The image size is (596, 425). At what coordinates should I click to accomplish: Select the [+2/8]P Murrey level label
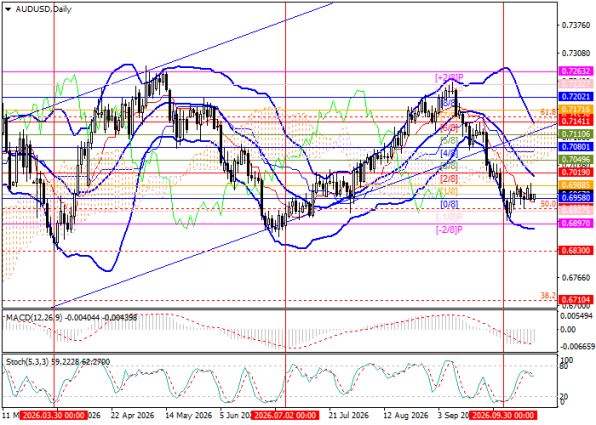449,78
